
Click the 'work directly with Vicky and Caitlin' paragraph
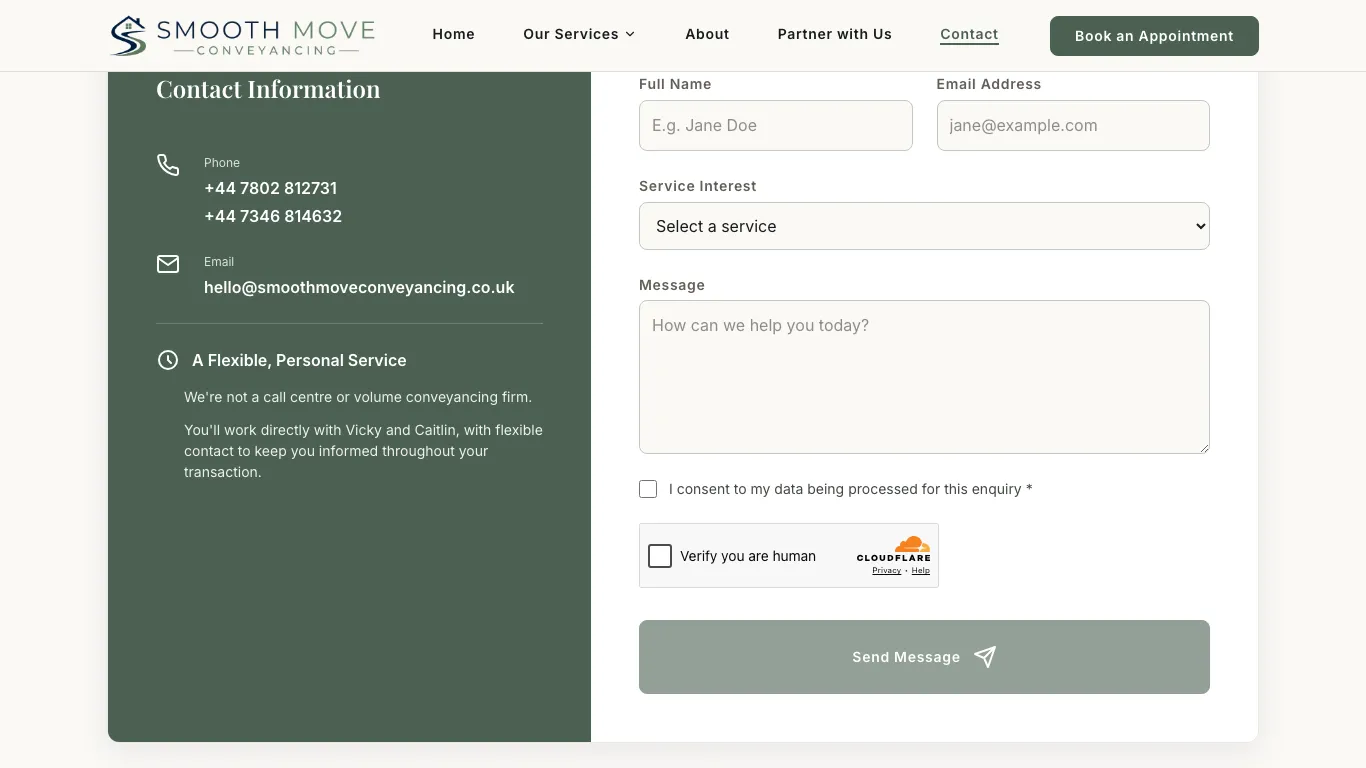(363, 451)
